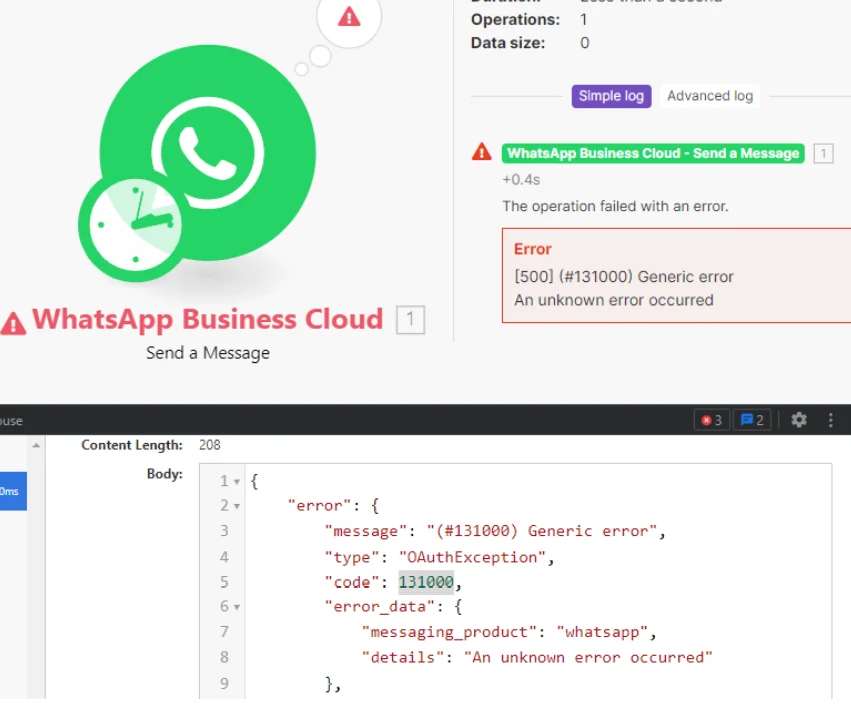
Task: Click the highlighted code value 131000
Action: 426,582
